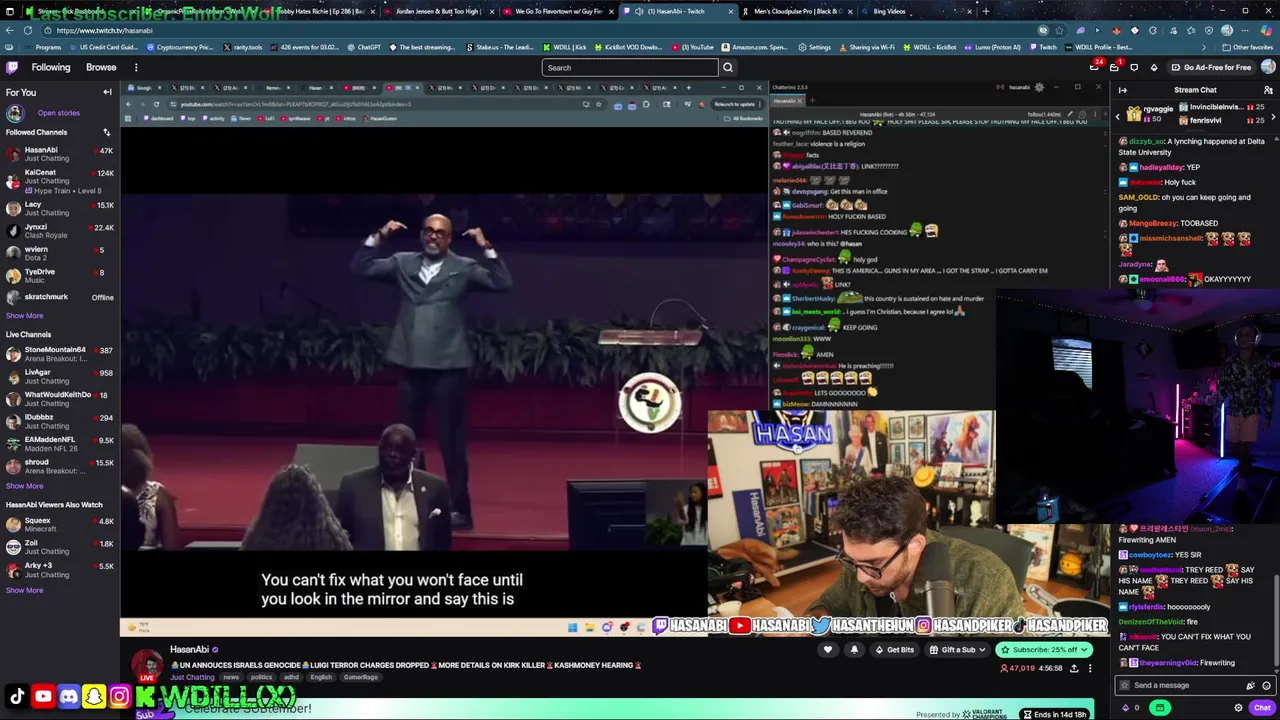Open the more options menu beside Browse
This screenshot has height=720, width=1280.
point(136,67)
